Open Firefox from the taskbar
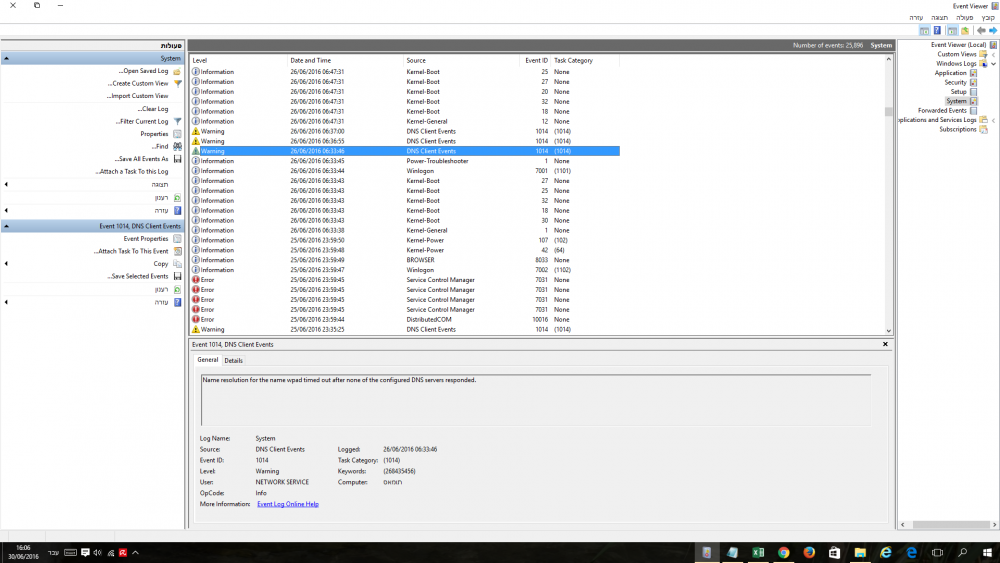 (x=809, y=553)
